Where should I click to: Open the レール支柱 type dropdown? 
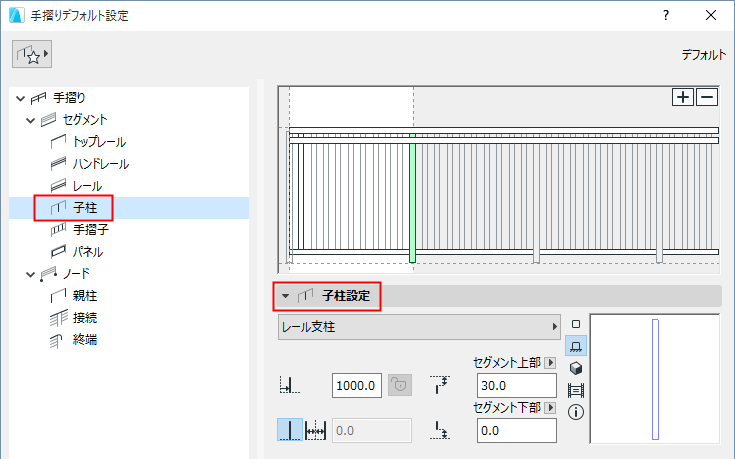pyautogui.click(x=420, y=327)
